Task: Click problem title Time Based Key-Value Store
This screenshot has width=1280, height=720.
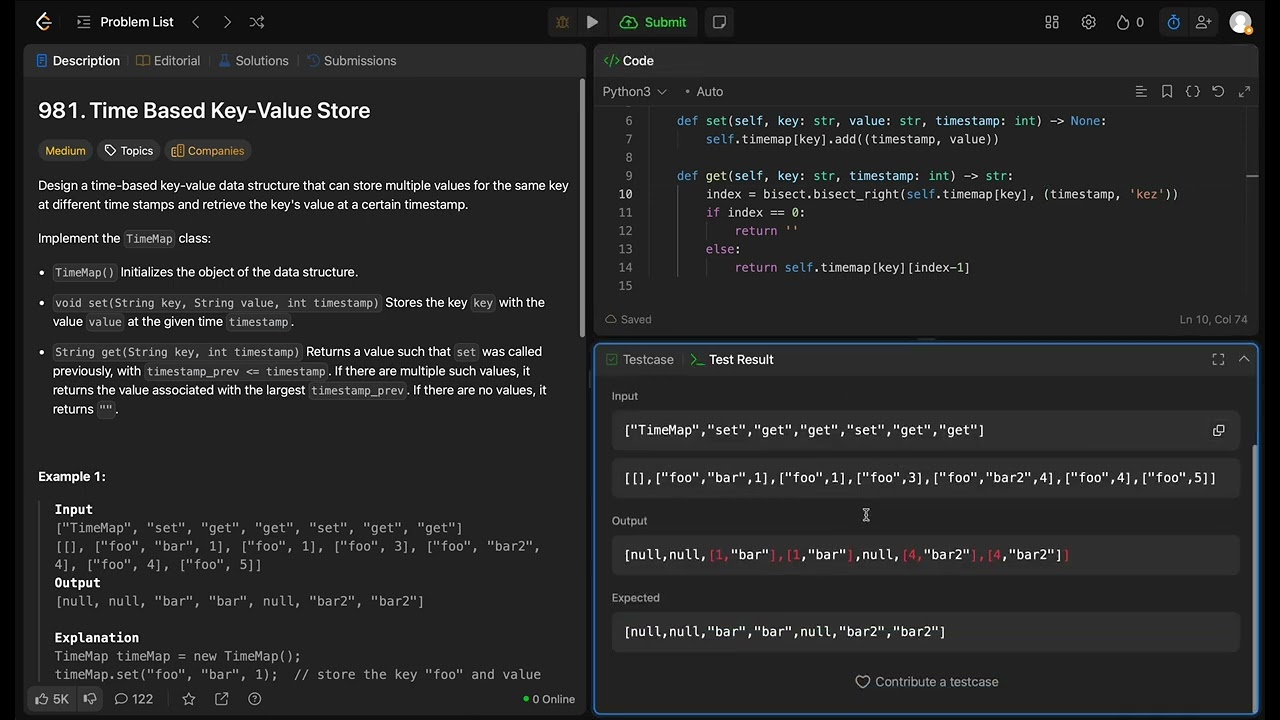Action: [x=204, y=111]
